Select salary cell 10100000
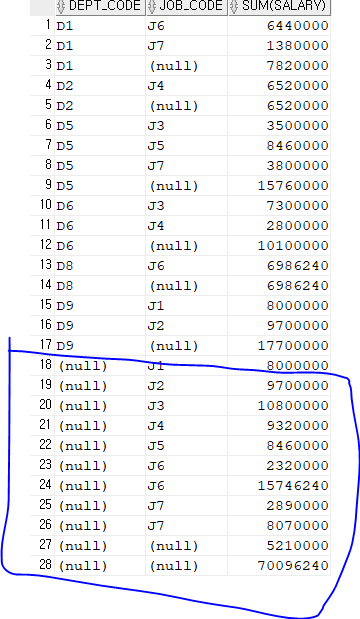The height and width of the screenshot is (619, 360). (293, 246)
